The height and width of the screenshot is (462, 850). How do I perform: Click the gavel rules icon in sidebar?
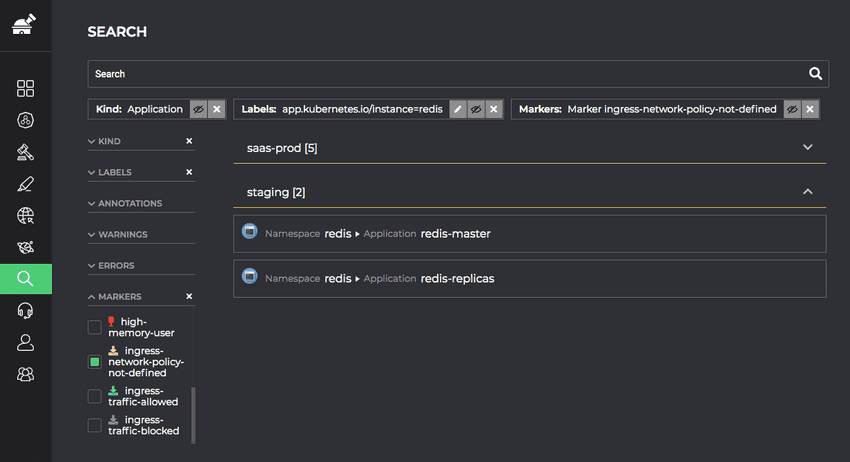(x=26, y=152)
